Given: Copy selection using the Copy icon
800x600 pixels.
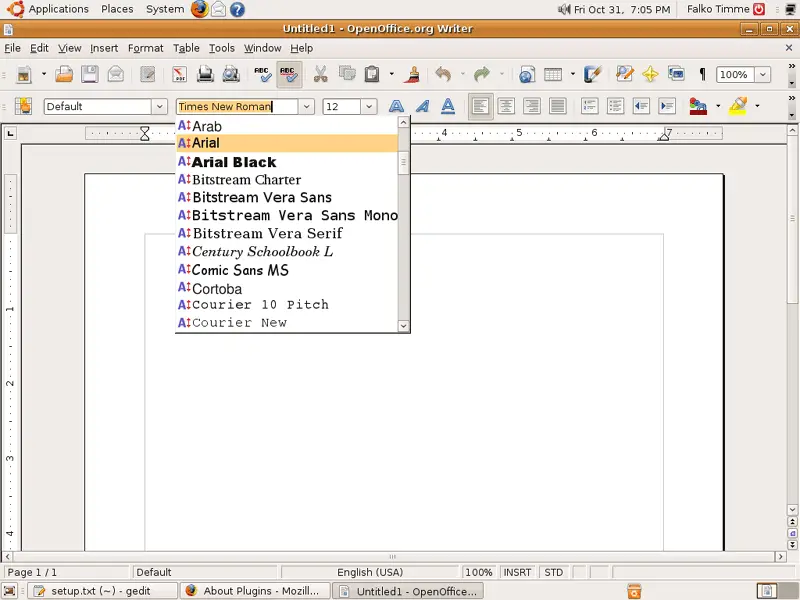Looking at the screenshot, I should [x=347, y=74].
